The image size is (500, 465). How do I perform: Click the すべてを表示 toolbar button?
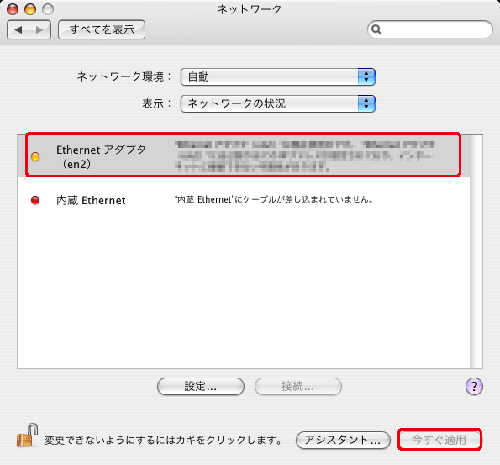pyautogui.click(x=102, y=30)
